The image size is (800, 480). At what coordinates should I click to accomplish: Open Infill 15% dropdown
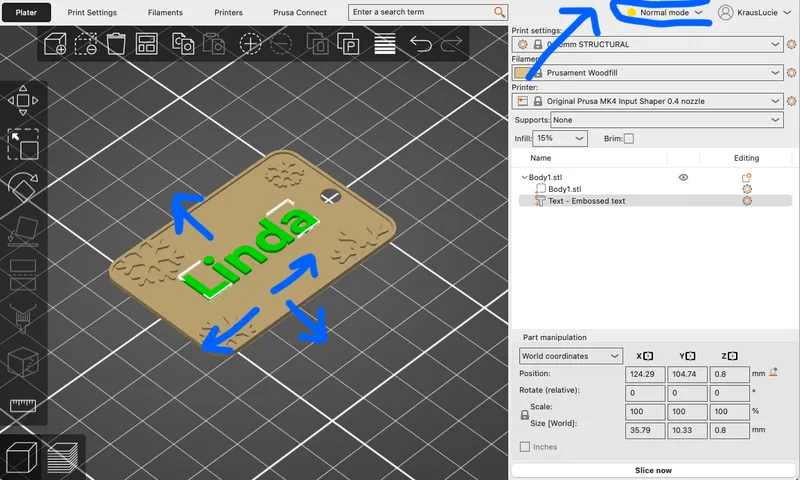(x=560, y=138)
